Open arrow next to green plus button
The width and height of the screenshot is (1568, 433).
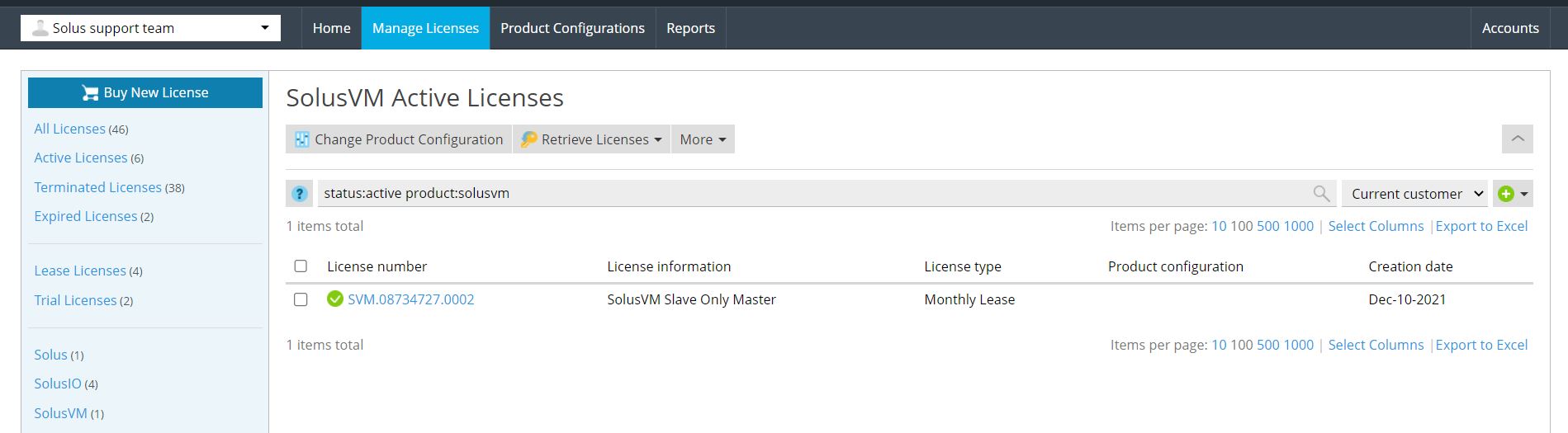(1524, 194)
